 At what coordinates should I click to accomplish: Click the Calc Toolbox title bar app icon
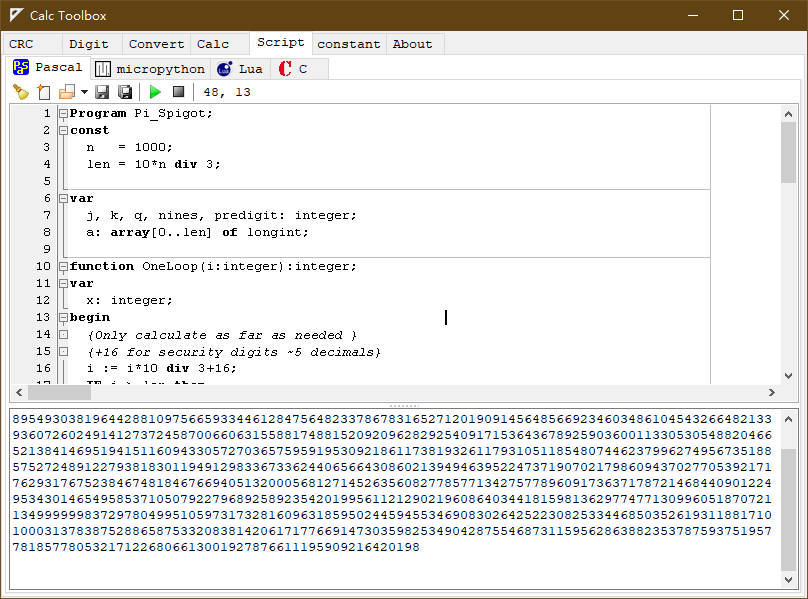click(16, 15)
